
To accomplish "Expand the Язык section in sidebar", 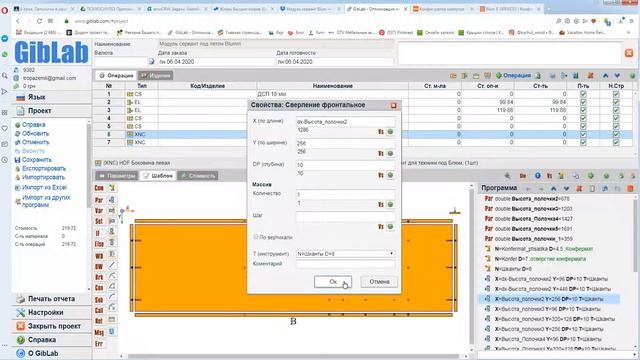I will [x=51, y=97].
